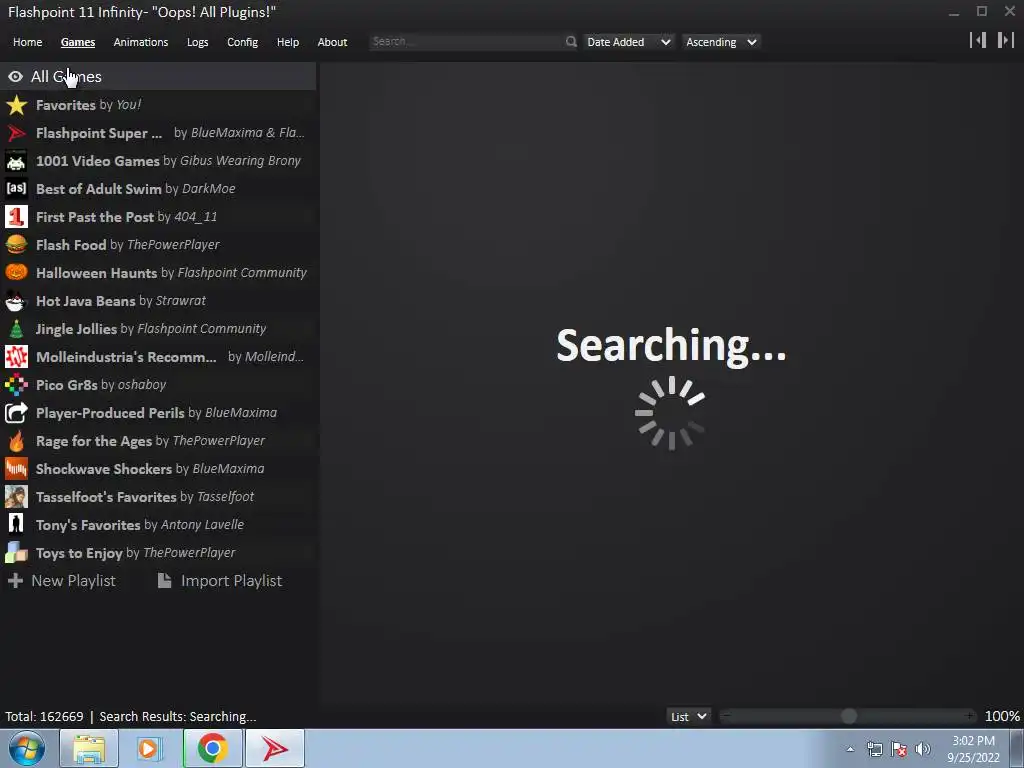Viewport: 1024px width, 768px height.
Task: Click the search magnifier icon
Action: 571,42
